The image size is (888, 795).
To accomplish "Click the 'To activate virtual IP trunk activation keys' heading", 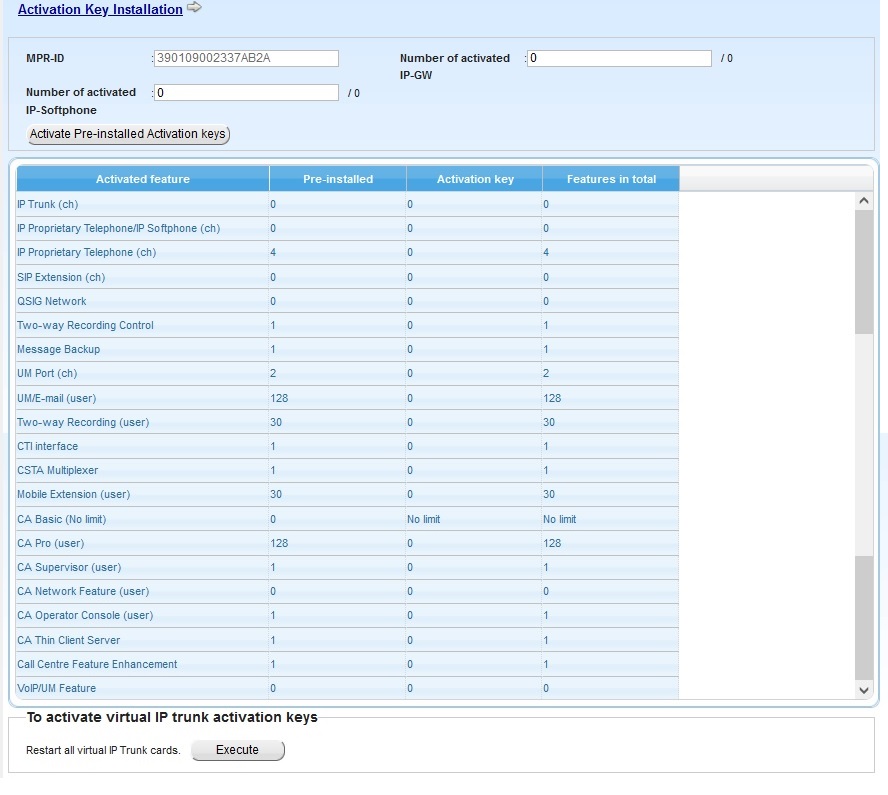I will click(x=172, y=717).
